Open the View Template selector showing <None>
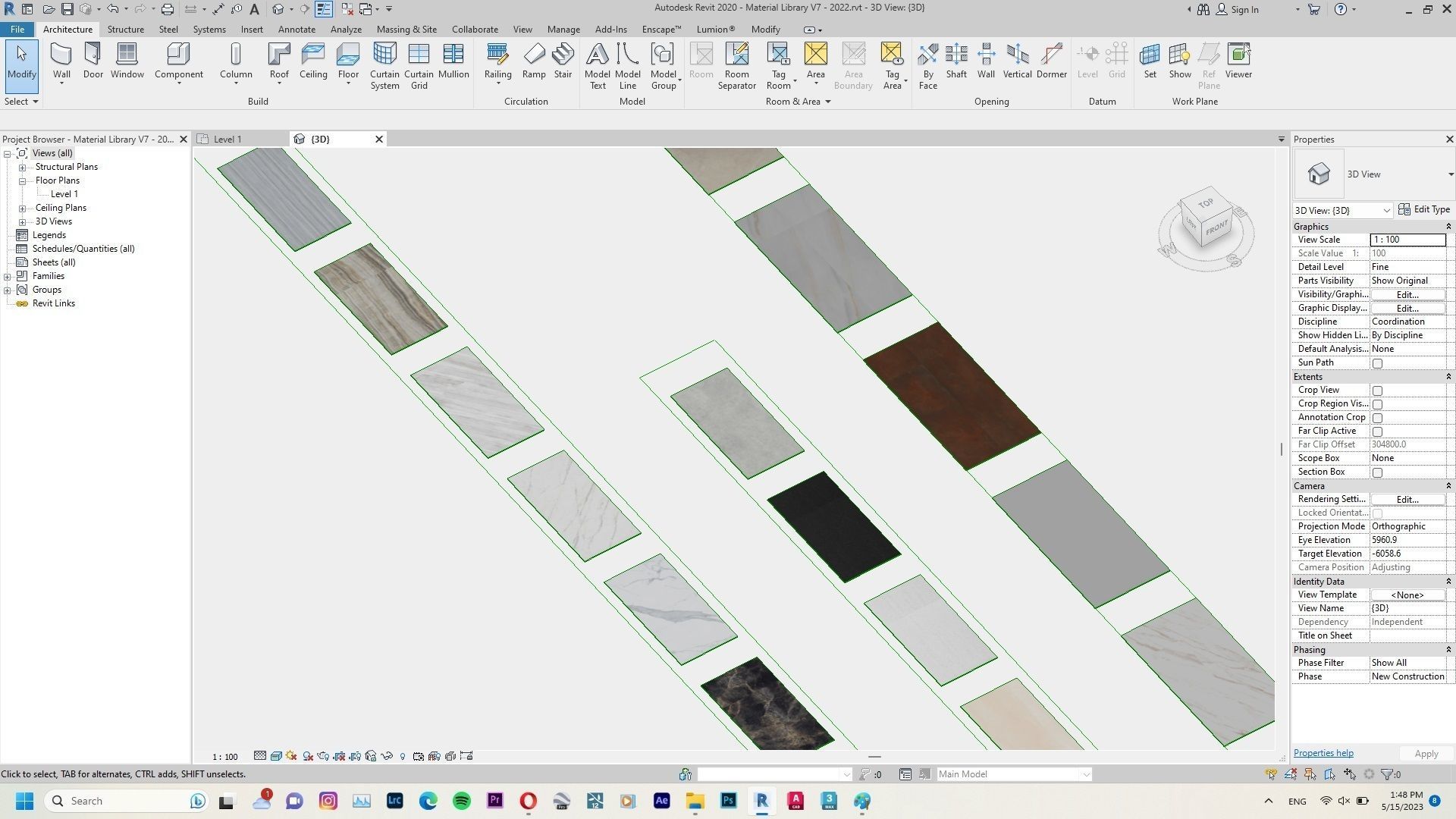Image resolution: width=1456 pixels, height=819 pixels. (x=1407, y=595)
